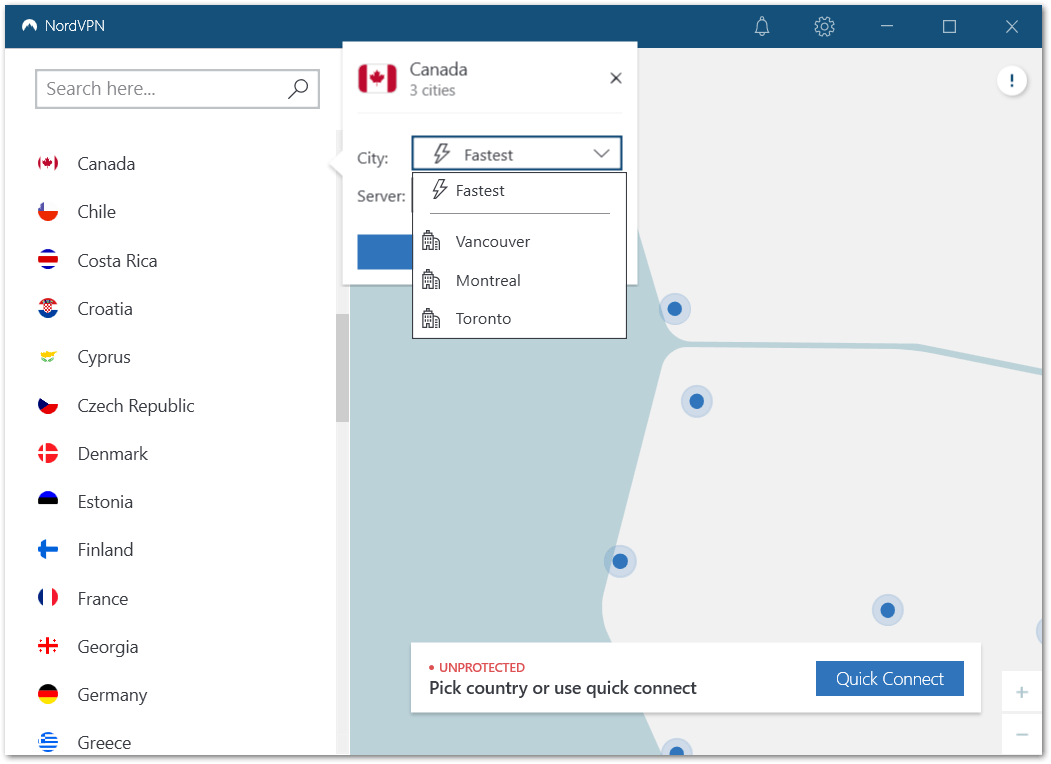Click the City dropdown chevron arrow

coord(601,153)
